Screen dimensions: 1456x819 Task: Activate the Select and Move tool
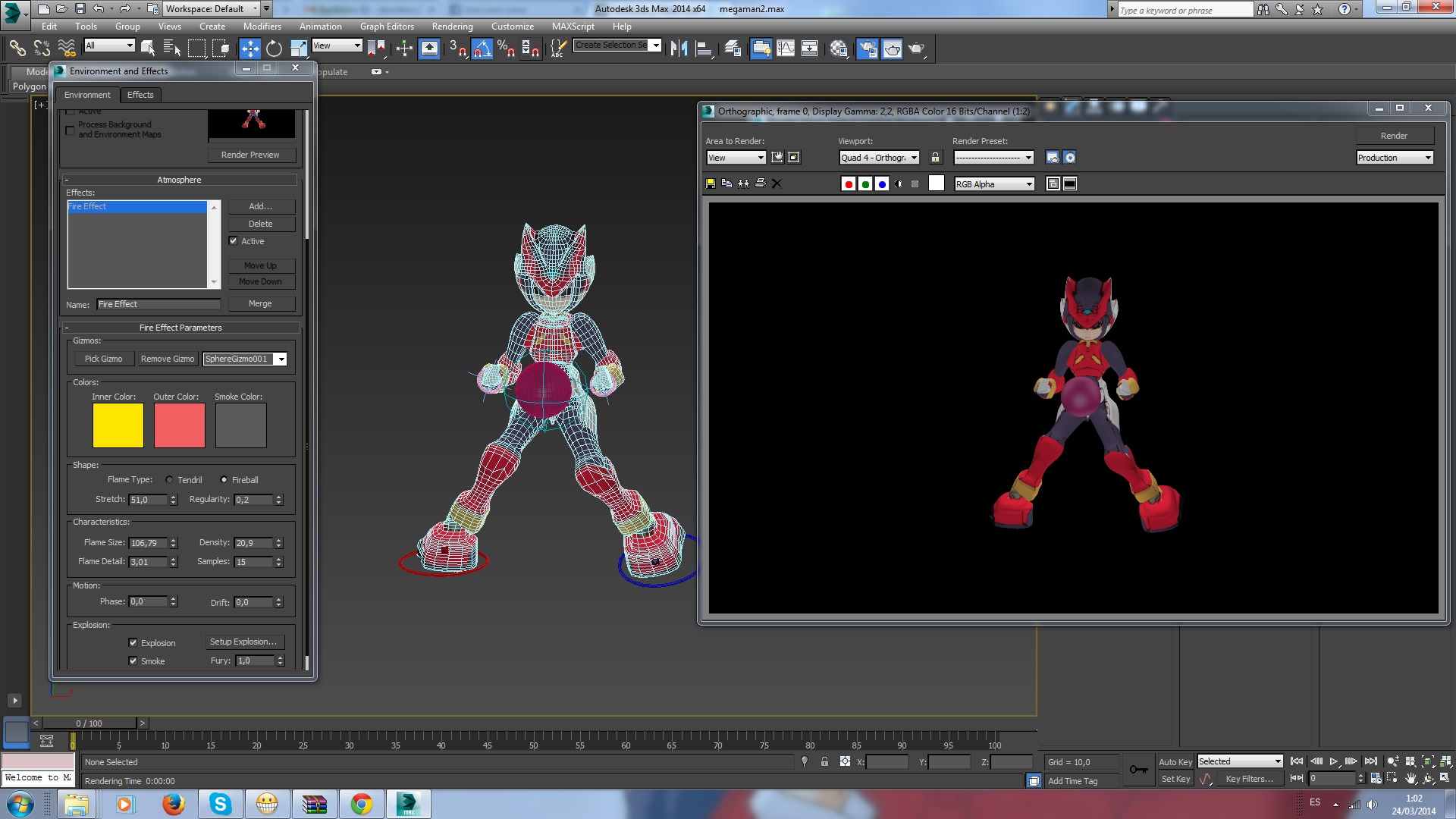click(x=249, y=49)
